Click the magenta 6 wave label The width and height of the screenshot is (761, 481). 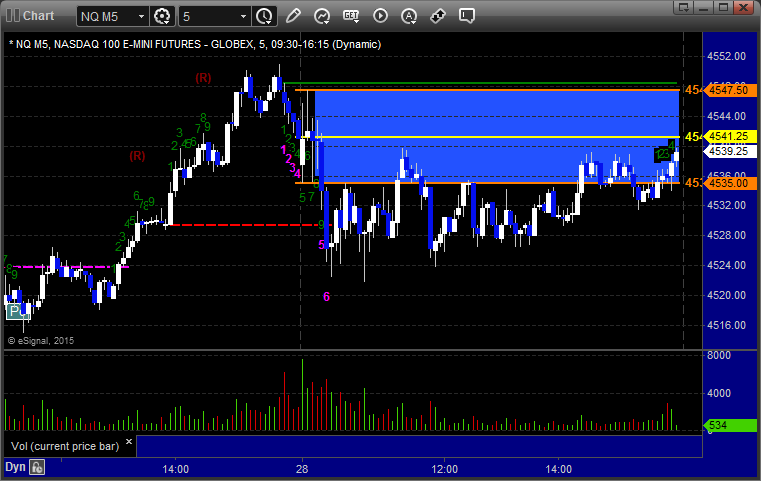[x=326, y=297]
